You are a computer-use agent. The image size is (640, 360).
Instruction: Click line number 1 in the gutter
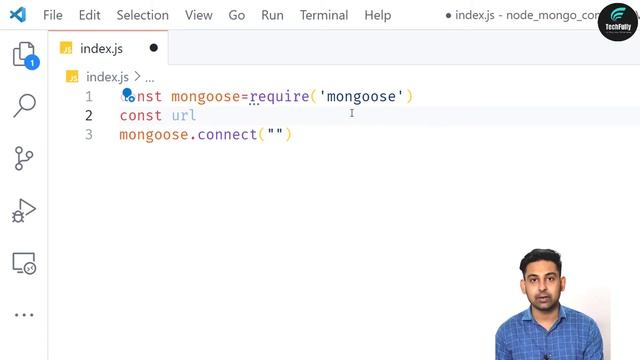pos(89,97)
